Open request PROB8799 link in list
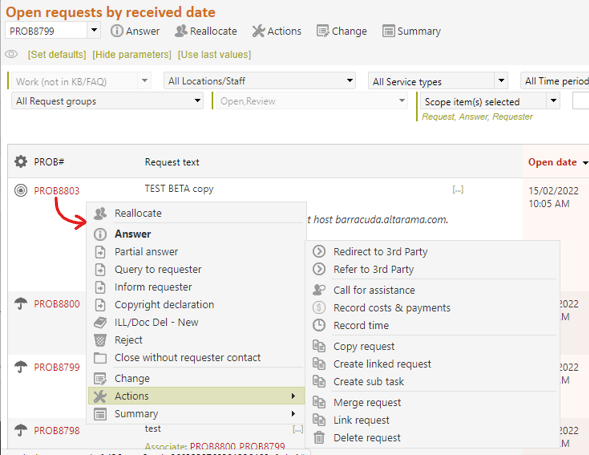The width and height of the screenshot is (589, 455). (57, 367)
